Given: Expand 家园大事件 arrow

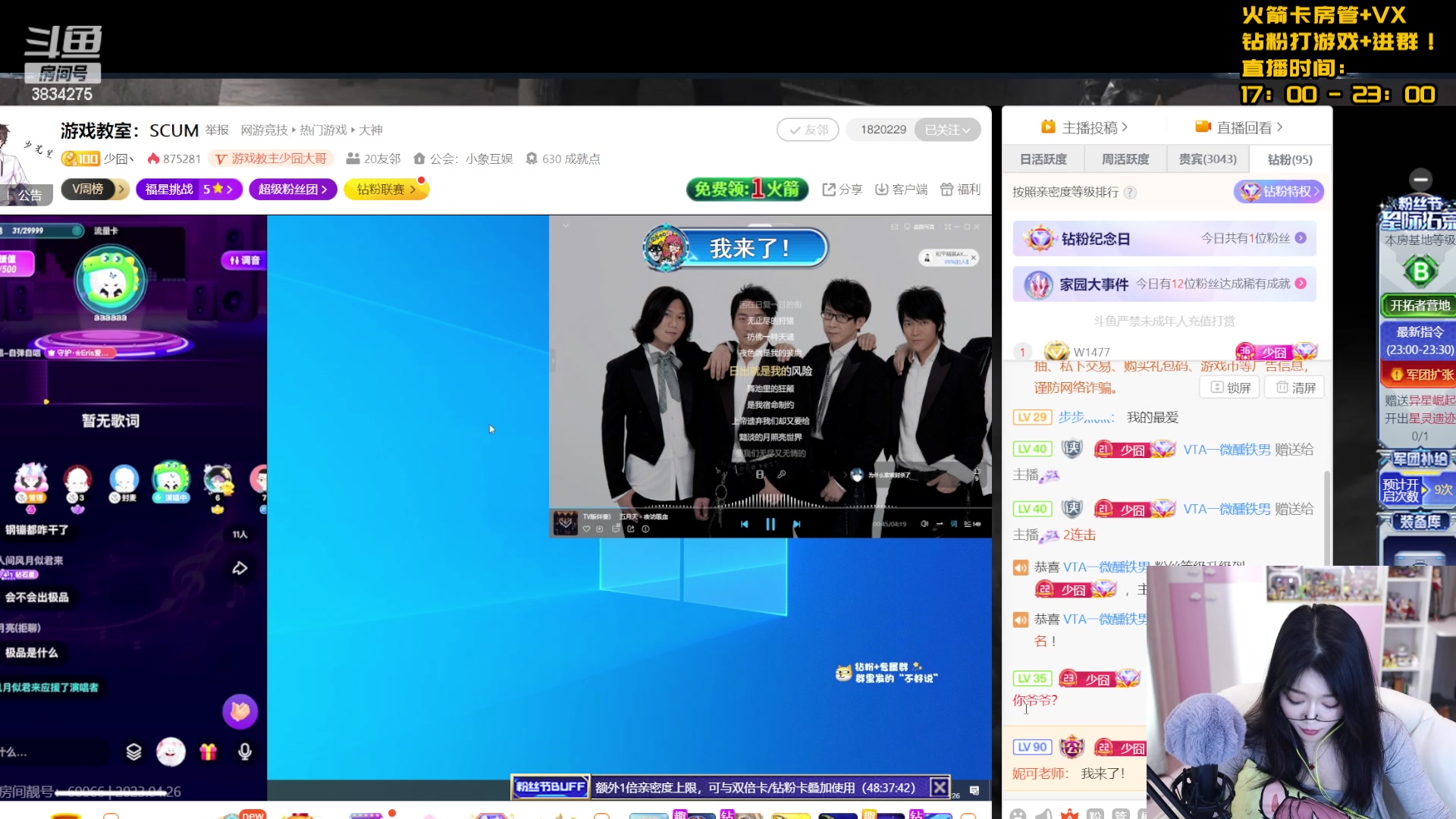Looking at the screenshot, I should click(x=1301, y=284).
